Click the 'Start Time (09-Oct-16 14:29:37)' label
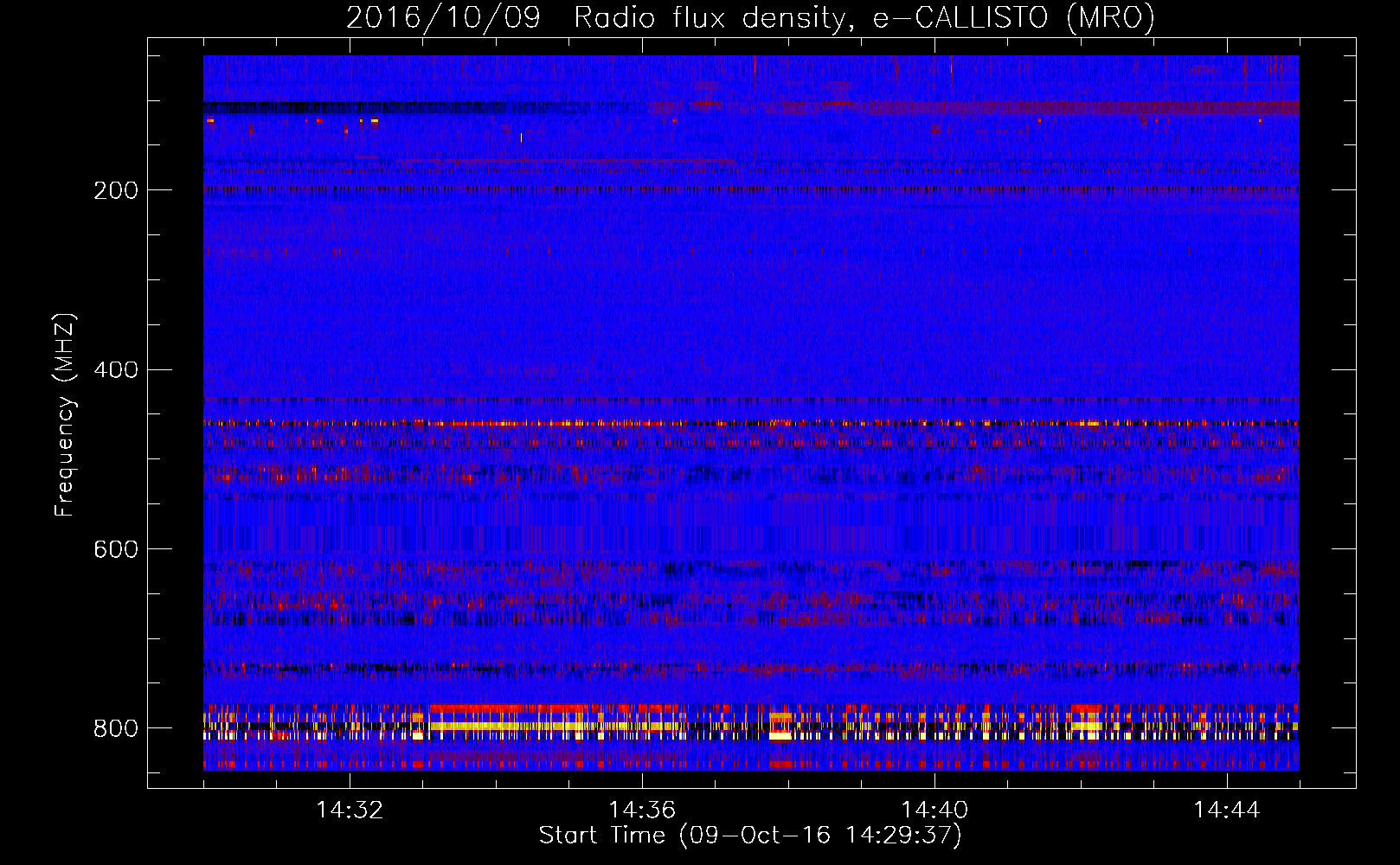Image resolution: width=1400 pixels, height=865 pixels. point(750,836)
